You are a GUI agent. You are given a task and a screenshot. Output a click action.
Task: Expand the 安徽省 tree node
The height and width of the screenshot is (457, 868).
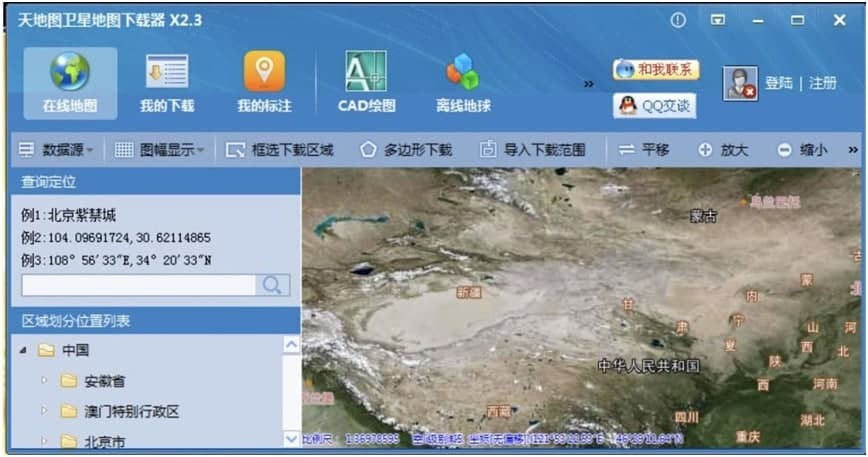44,381
